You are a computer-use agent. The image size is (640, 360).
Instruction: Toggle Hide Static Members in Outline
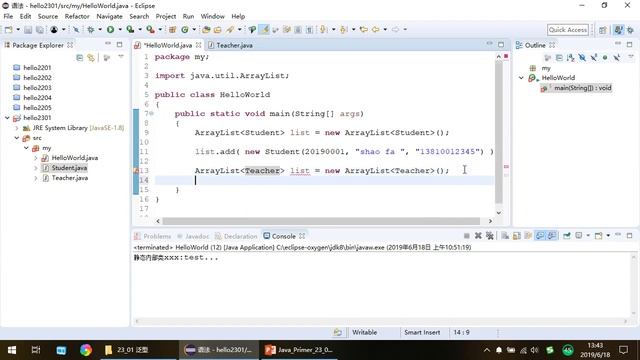pos(593,58)
